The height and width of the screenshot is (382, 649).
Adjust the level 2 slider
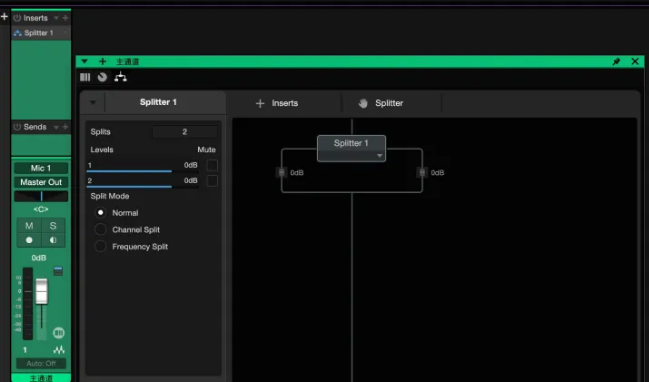142,186
